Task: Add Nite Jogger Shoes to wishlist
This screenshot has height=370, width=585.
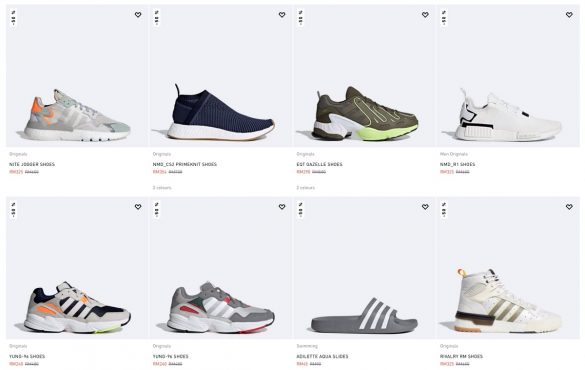Action: coord(138,15)
